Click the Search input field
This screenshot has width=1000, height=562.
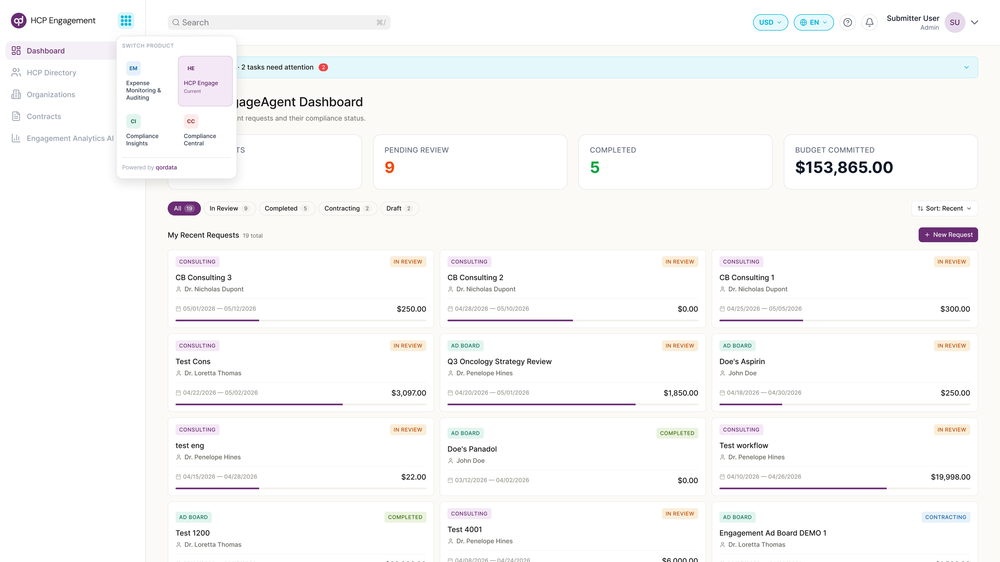[279, 22]
